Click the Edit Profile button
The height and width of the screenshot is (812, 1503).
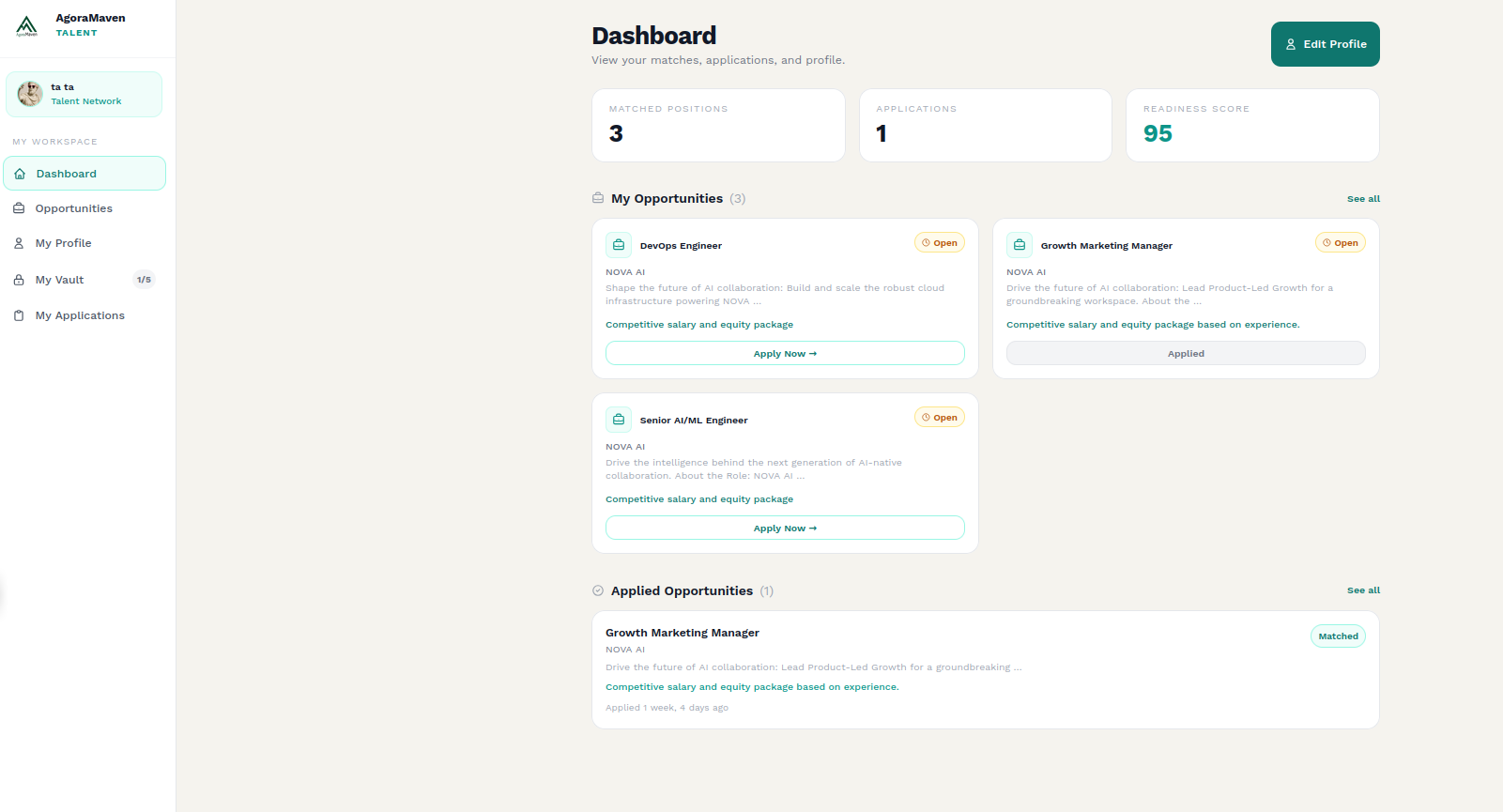coord(1325,44)
